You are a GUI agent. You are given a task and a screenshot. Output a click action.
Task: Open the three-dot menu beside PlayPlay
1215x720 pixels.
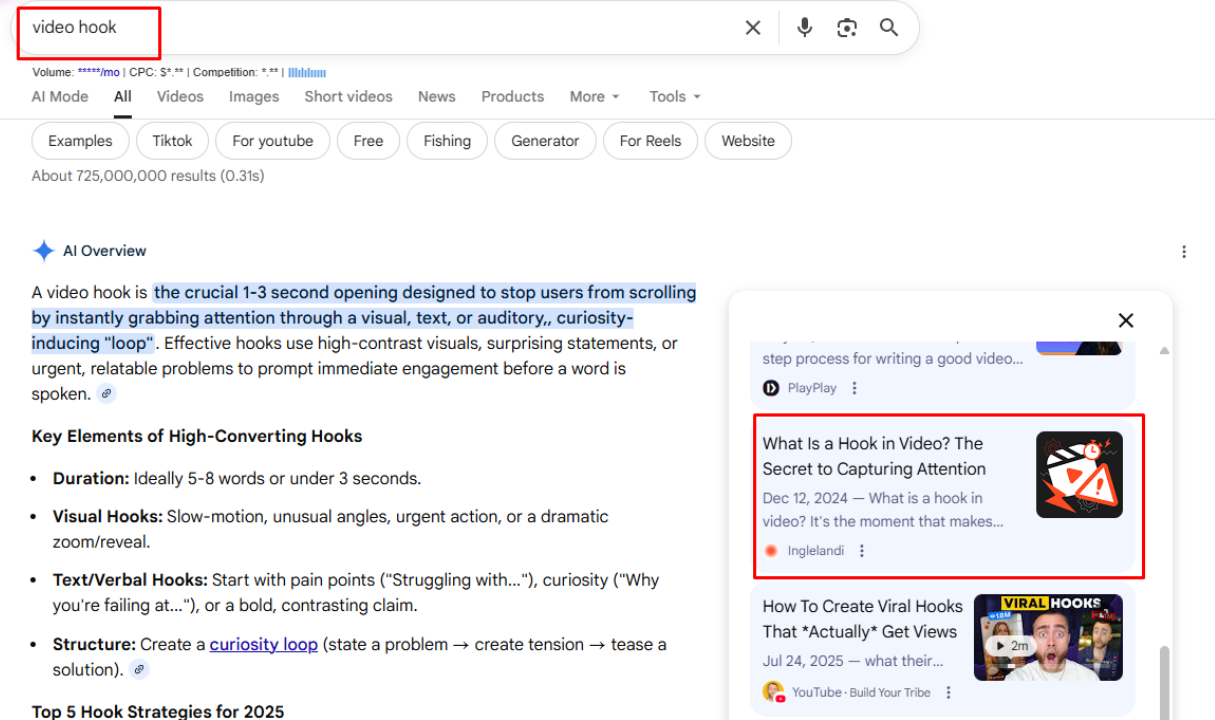click(x=854, y=387)
